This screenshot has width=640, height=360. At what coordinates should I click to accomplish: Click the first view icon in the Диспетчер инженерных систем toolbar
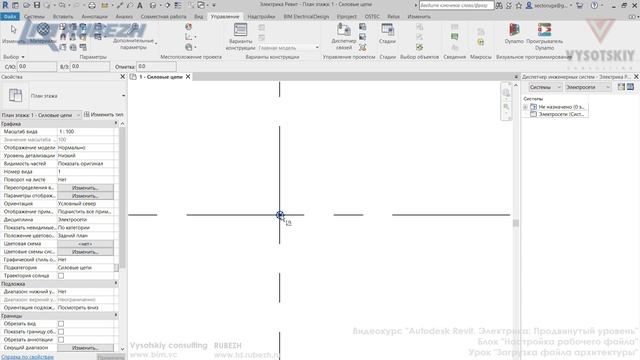click(621, 87)
